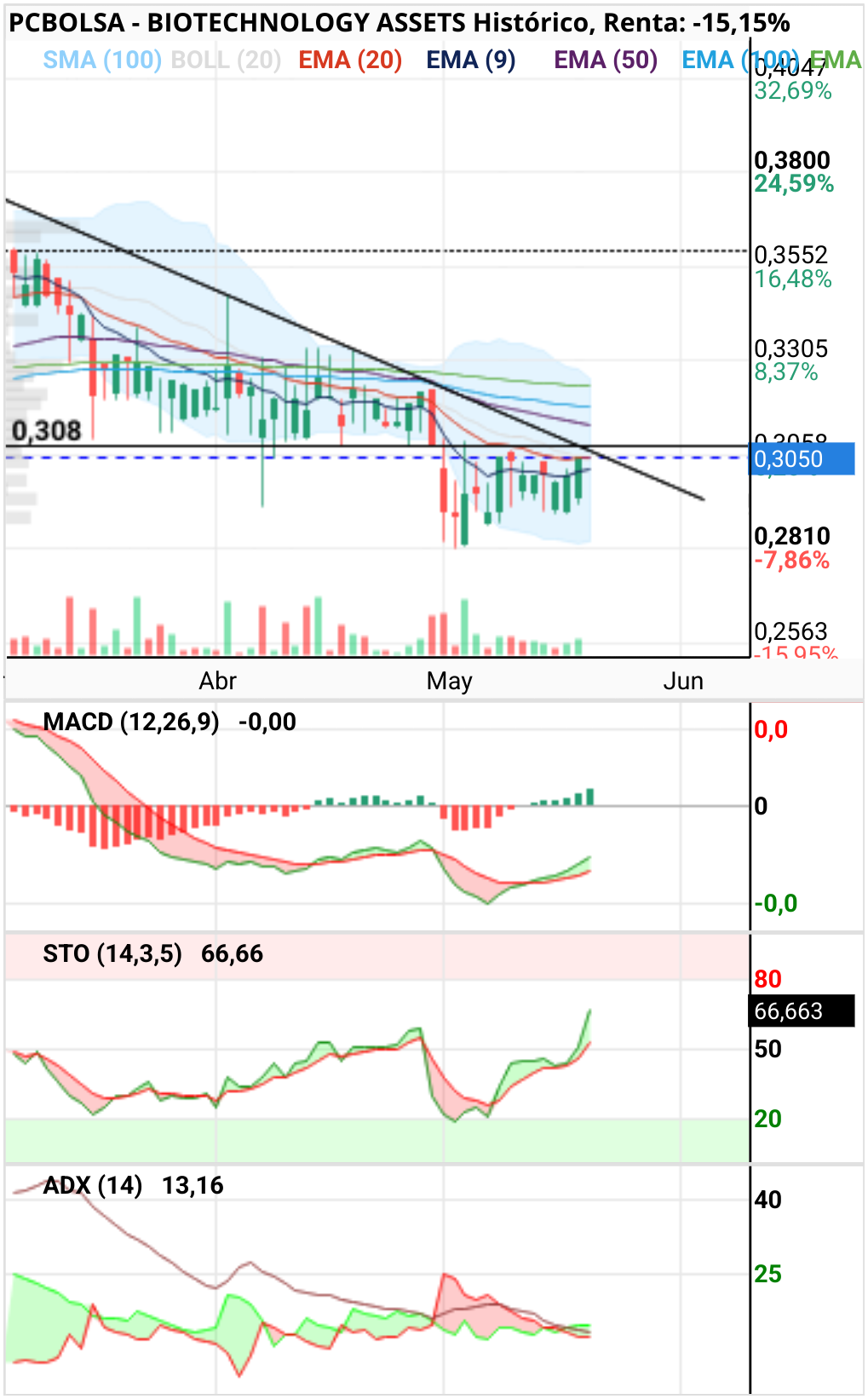868x1399 pixels.
Task: Click the -7,86% percentage label
Action: pyautogui.click(x=792, y=560)
